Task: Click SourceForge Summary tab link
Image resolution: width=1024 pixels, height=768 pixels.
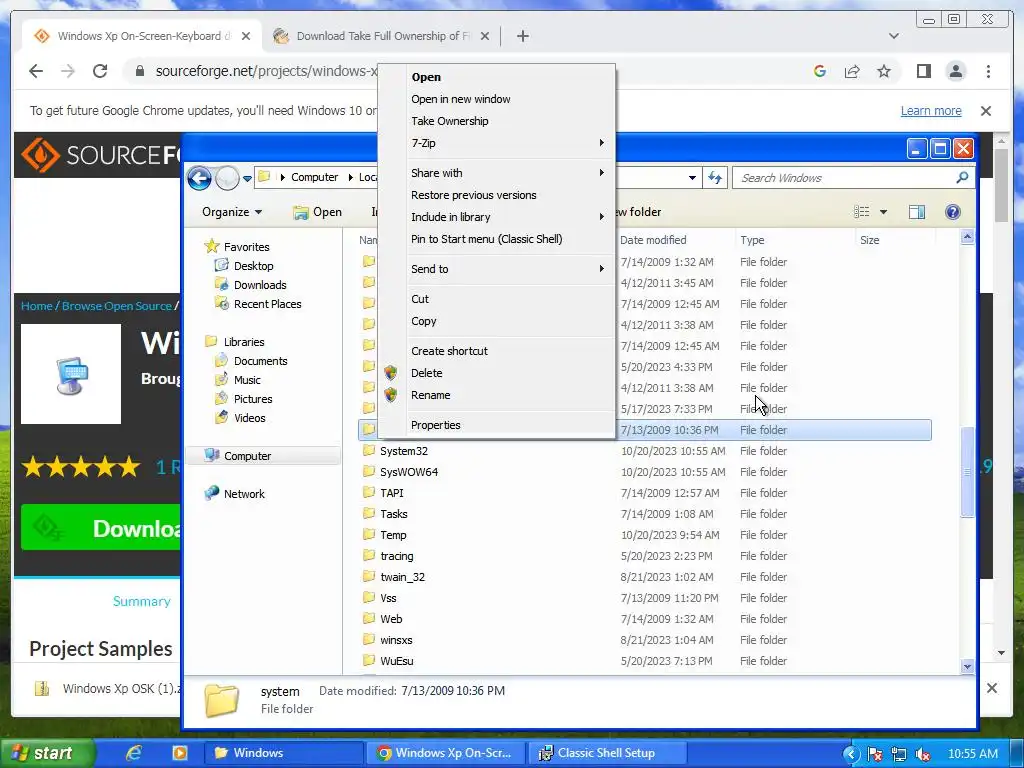Action: [142, 601]
